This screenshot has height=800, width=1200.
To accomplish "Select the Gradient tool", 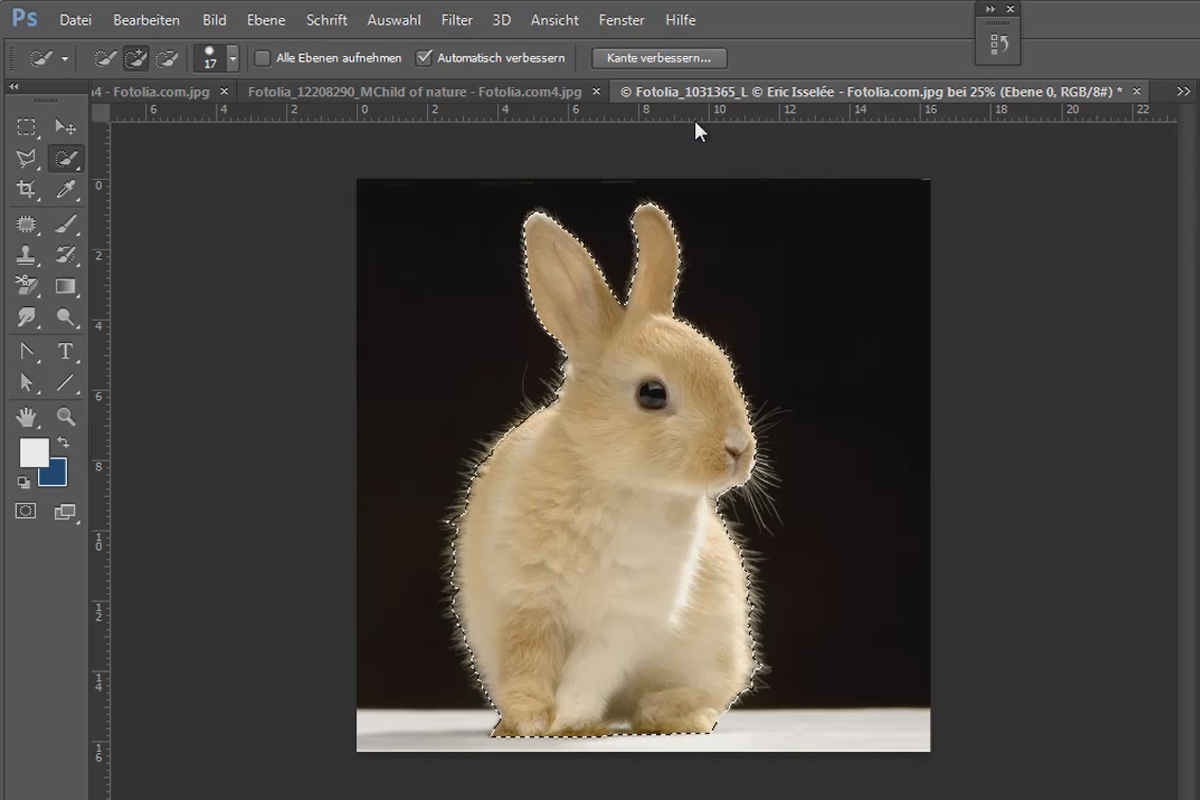I will tap(66, 286).
